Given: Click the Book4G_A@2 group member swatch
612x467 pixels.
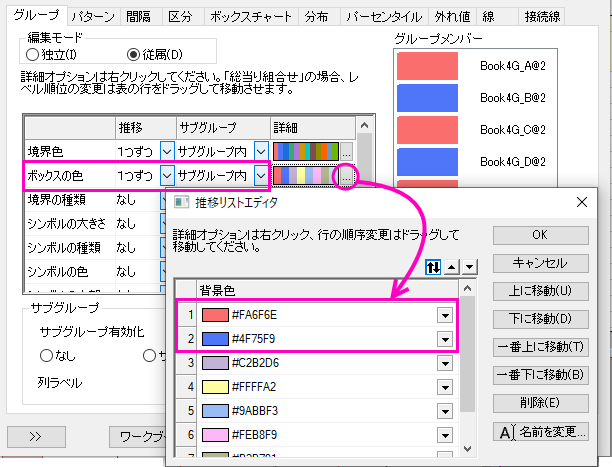Looking at the screenshot, I should coord(427,66).
